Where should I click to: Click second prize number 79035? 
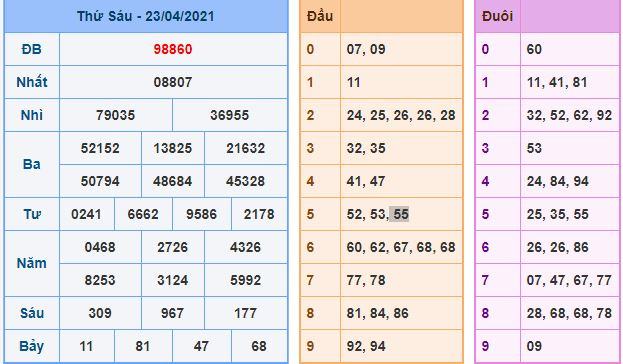click(116, 115)
